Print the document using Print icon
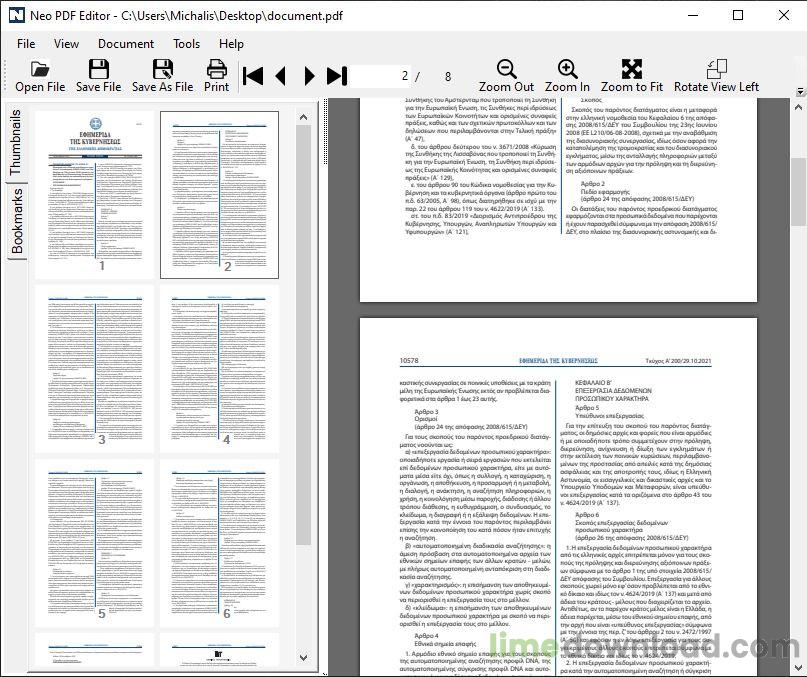The height and width of the screenshot is (677, 807). click(217, 76)
